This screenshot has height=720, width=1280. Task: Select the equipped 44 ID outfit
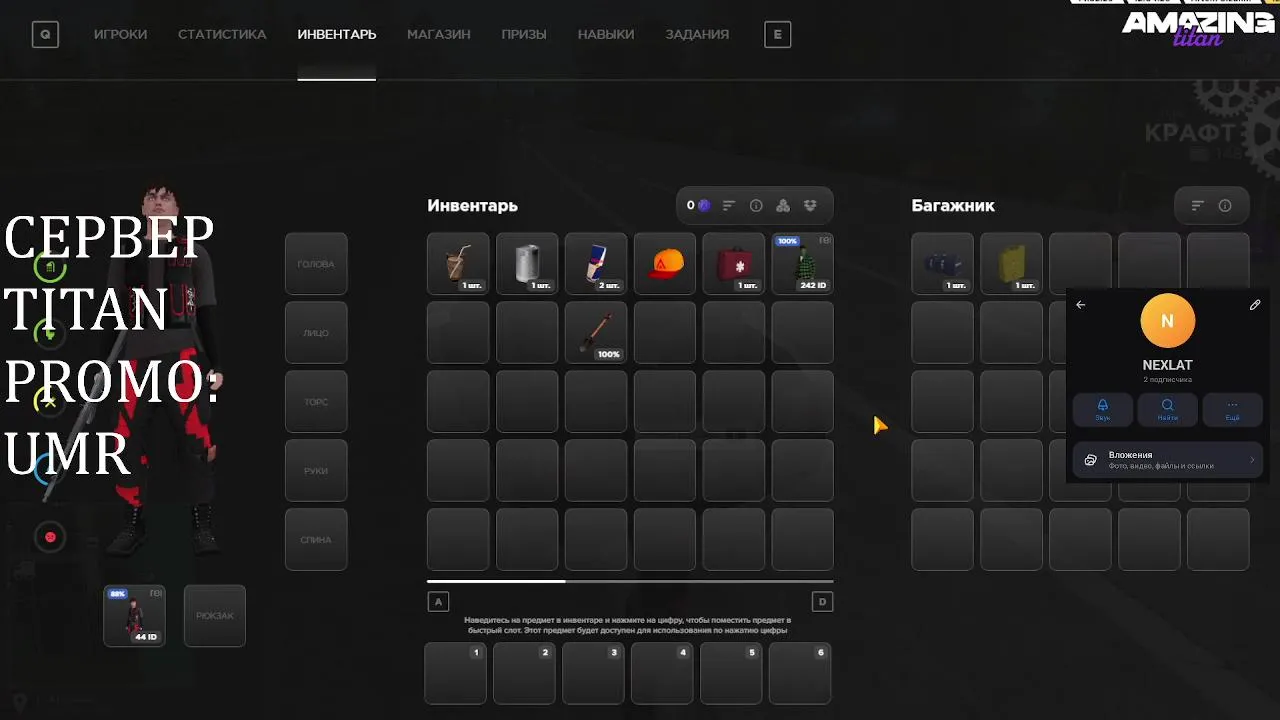[135, 616]
